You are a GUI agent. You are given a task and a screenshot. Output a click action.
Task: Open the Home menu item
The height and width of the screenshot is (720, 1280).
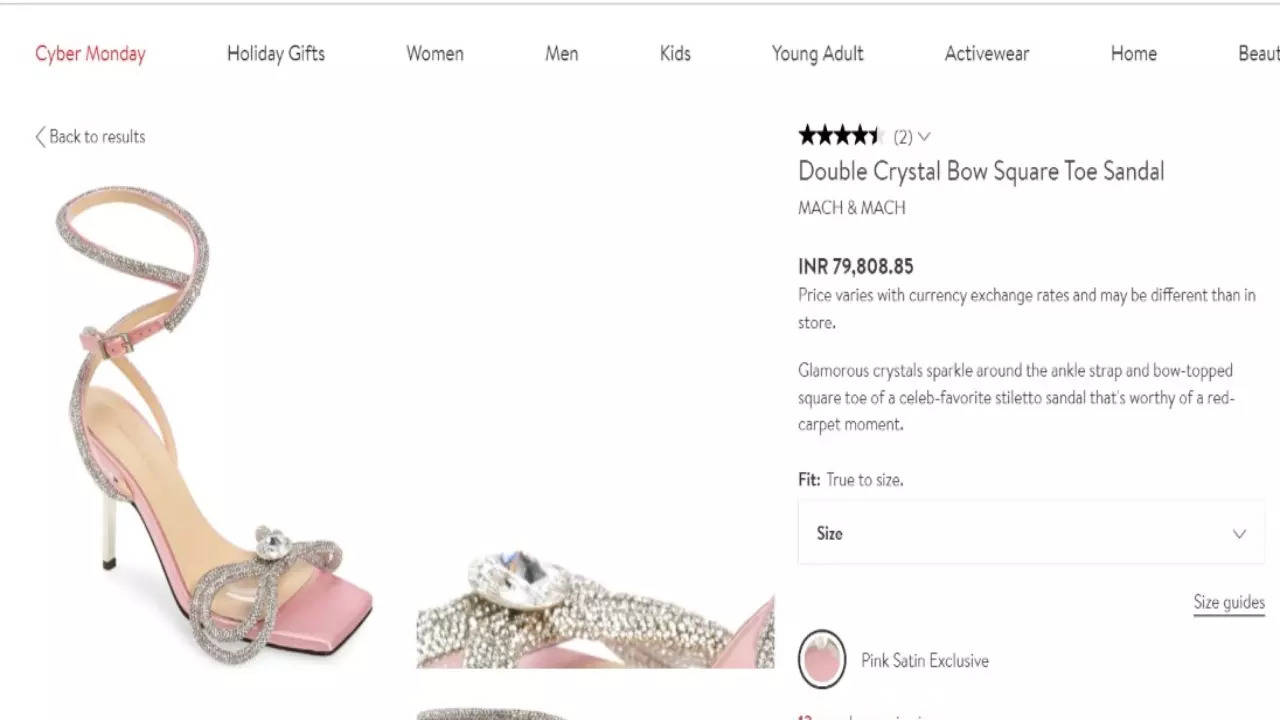[x=1133, y=54]
